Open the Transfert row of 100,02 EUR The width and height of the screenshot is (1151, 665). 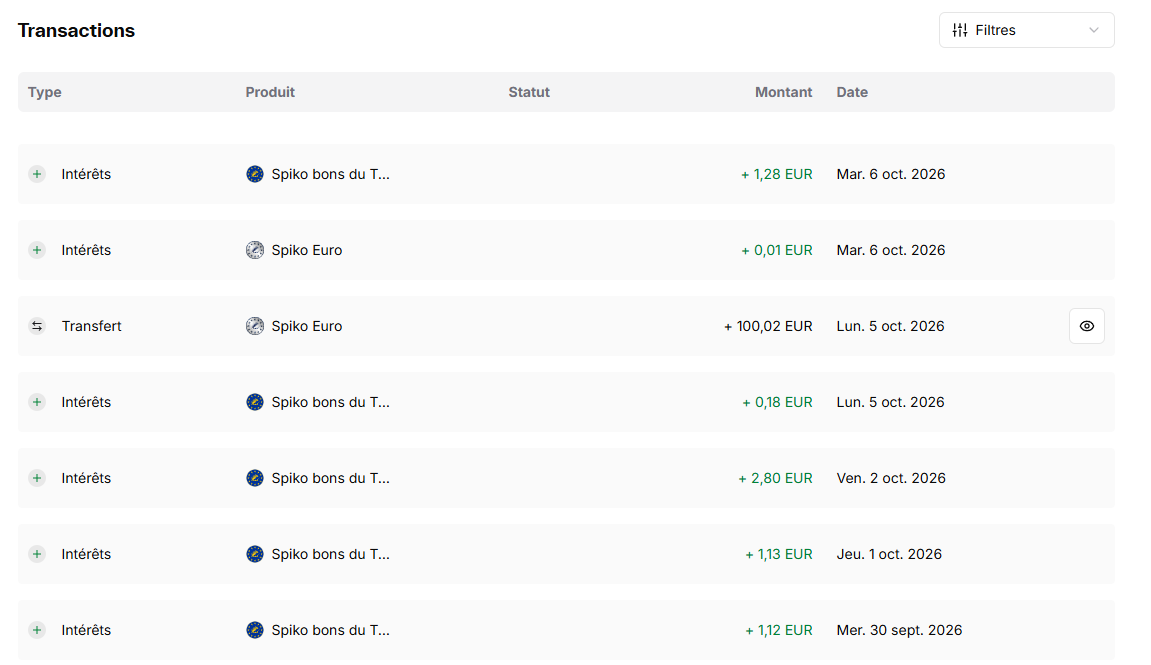tap(566, 326)
